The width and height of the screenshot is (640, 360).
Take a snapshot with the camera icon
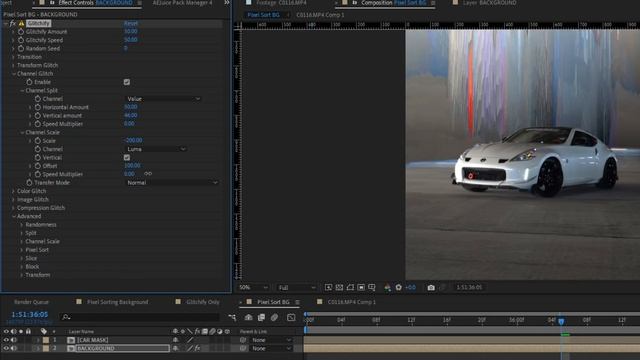click(431, 287)
